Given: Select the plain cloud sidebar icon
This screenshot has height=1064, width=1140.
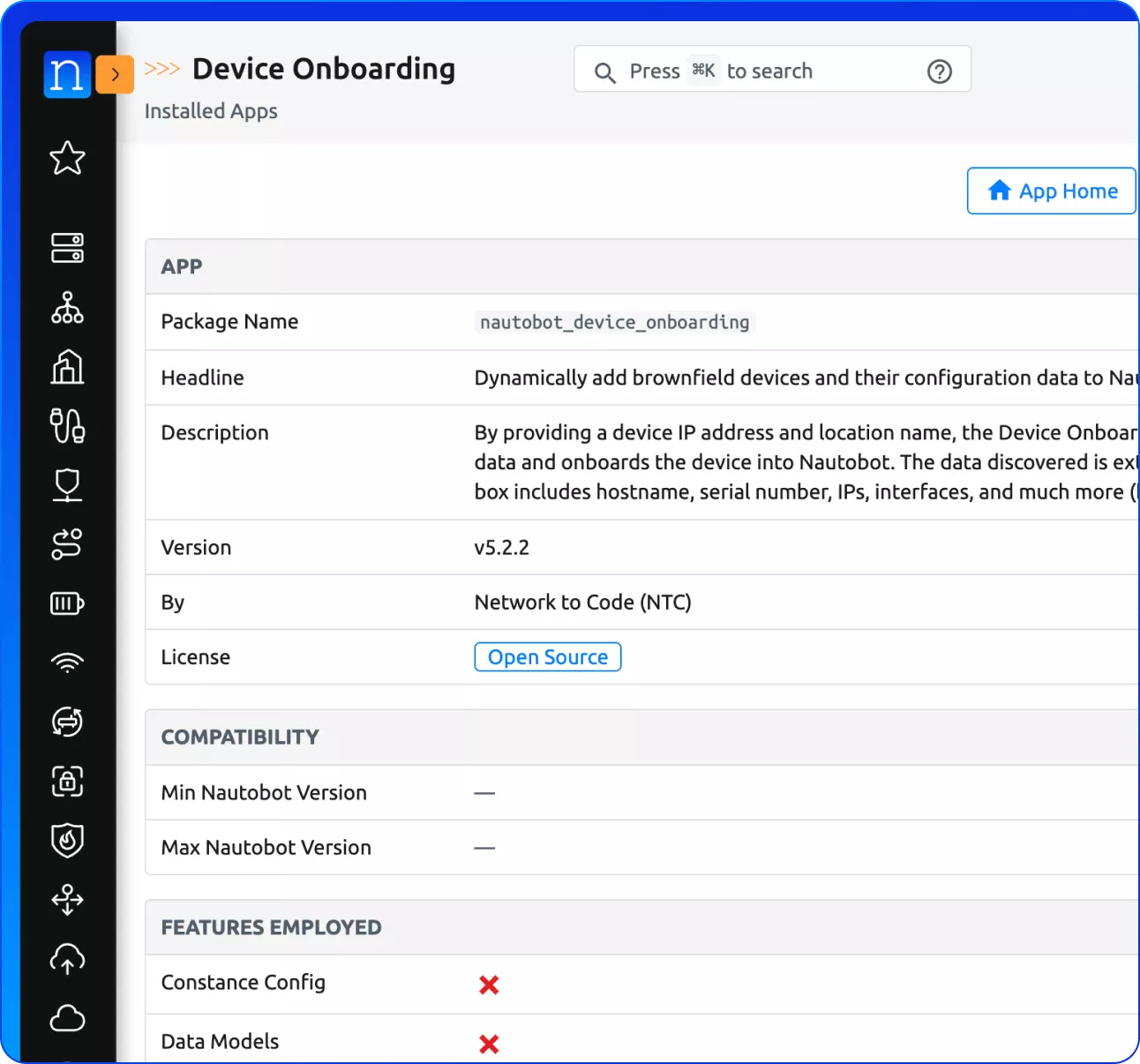Looking at the screenshot, I should [67, 1018].
